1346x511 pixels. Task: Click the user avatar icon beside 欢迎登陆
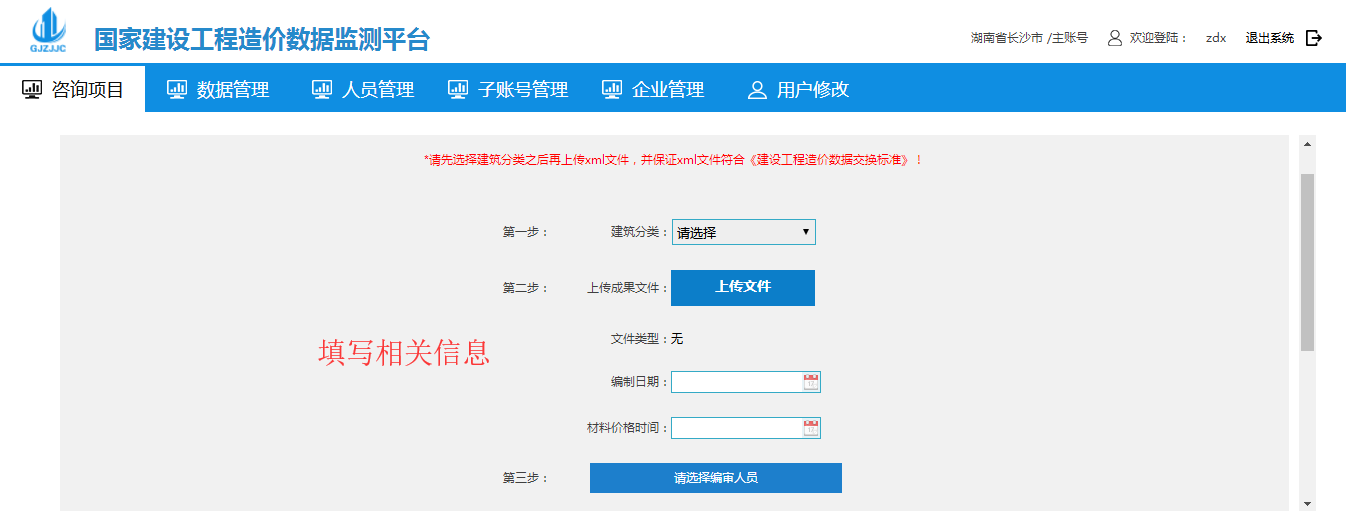pos(1114,38)
